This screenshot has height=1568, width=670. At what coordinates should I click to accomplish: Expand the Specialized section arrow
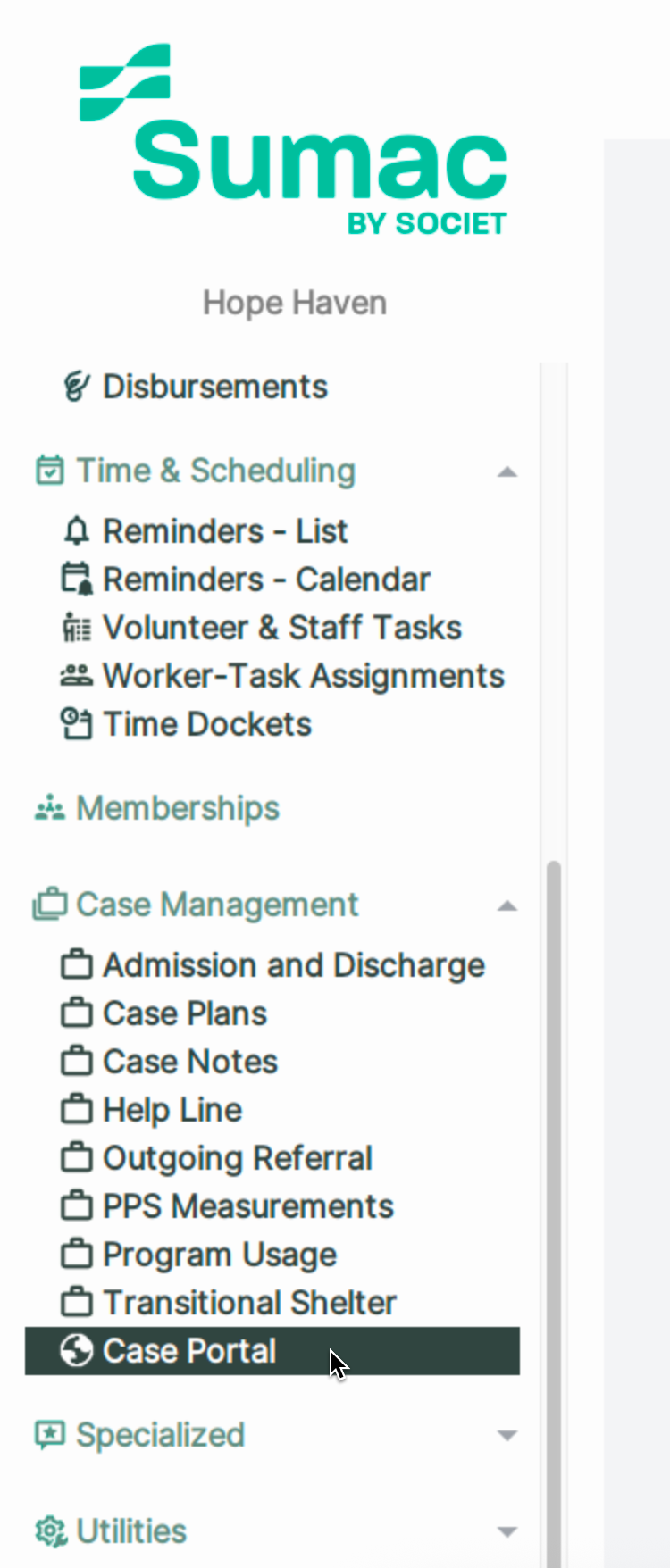click(507, 1436)
